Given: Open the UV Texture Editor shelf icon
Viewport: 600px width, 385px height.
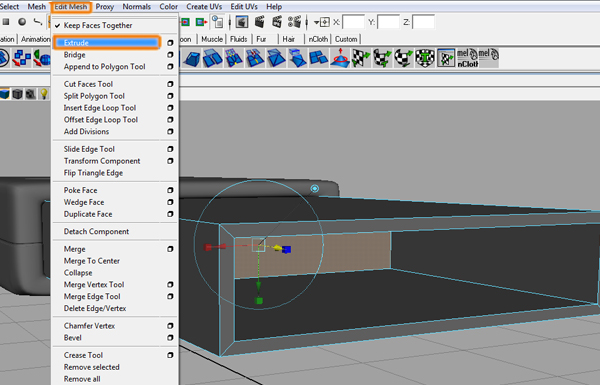Looking at the screenshot, I should [x=446, y=59].
